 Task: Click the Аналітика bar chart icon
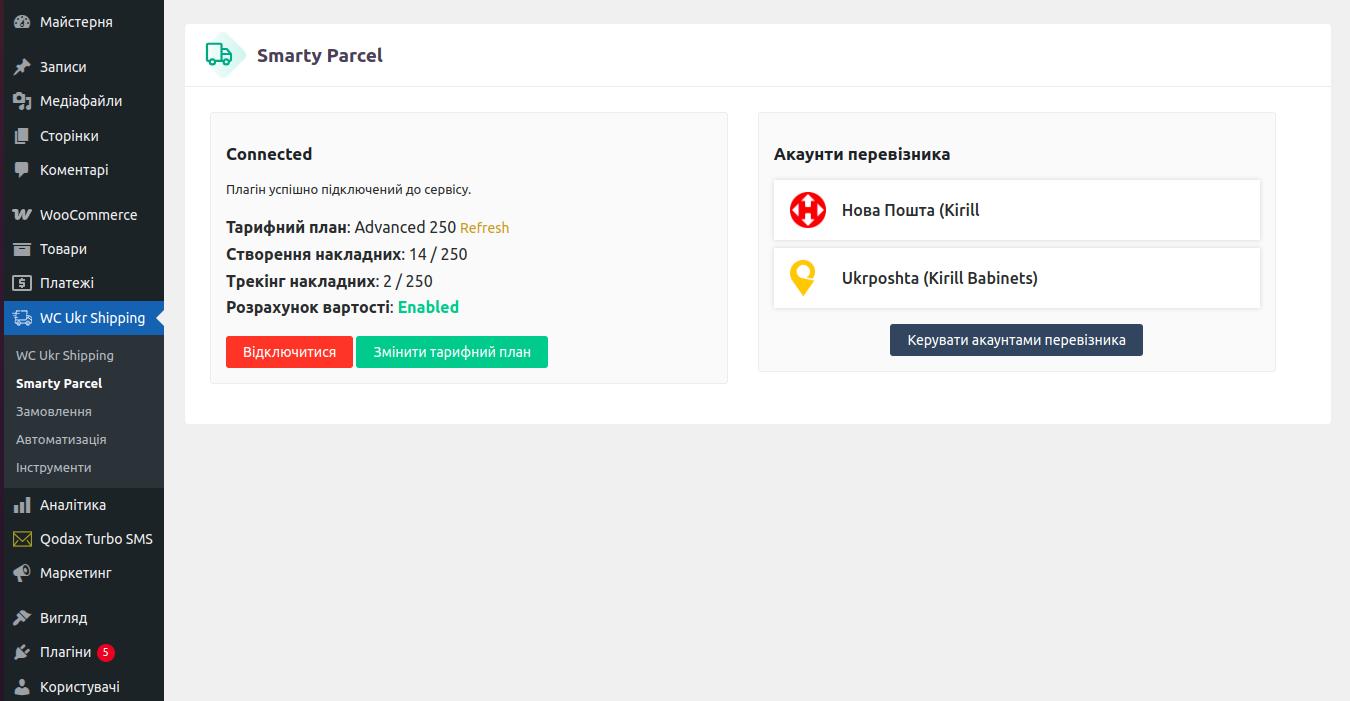pos(22,505)
